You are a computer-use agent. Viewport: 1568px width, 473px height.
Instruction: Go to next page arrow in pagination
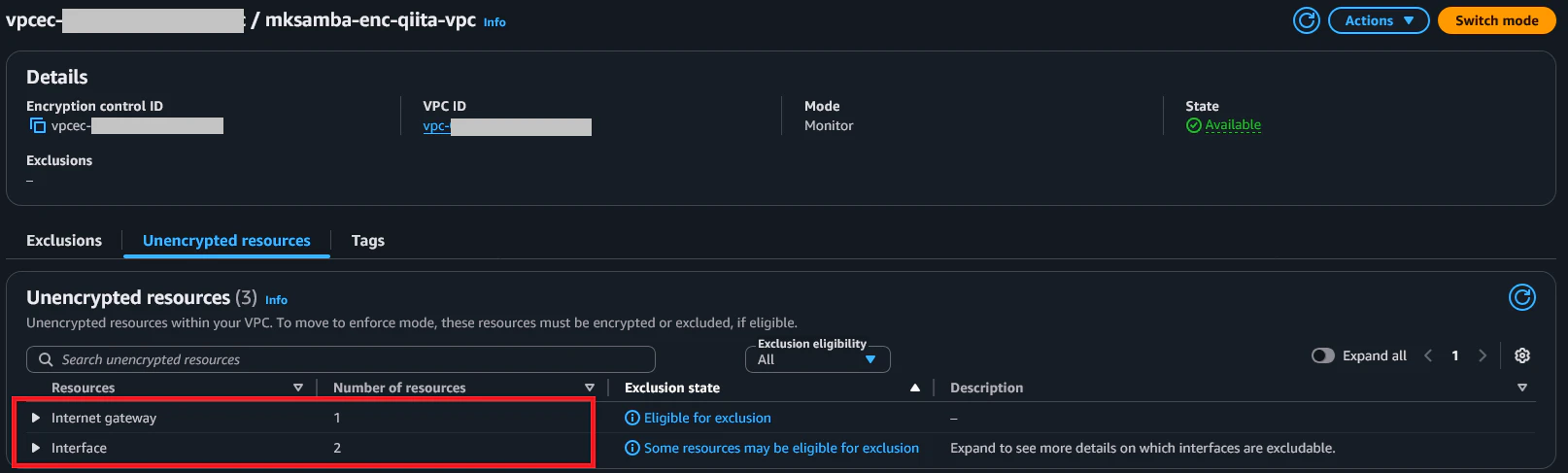1483,355
